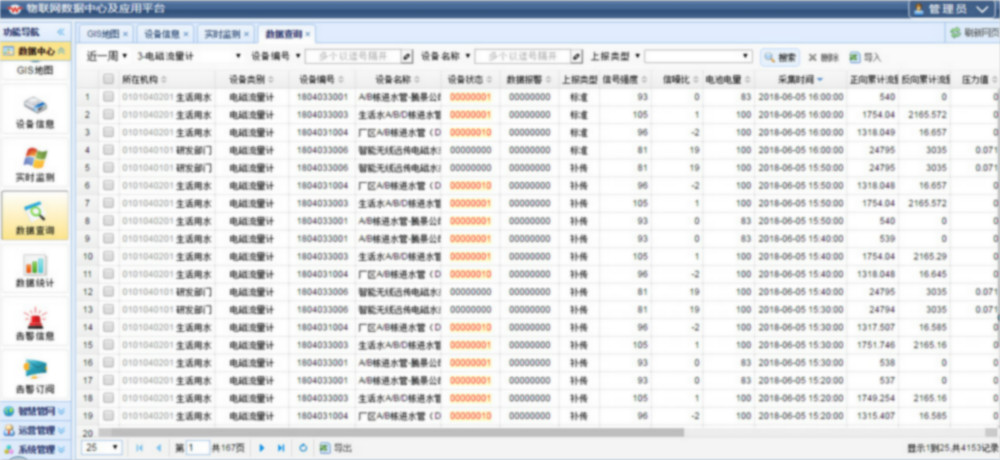This screenshot has width=1000, height=460.
Task: Open 告警订阅 sidebar icon
Action: [35, 376]
